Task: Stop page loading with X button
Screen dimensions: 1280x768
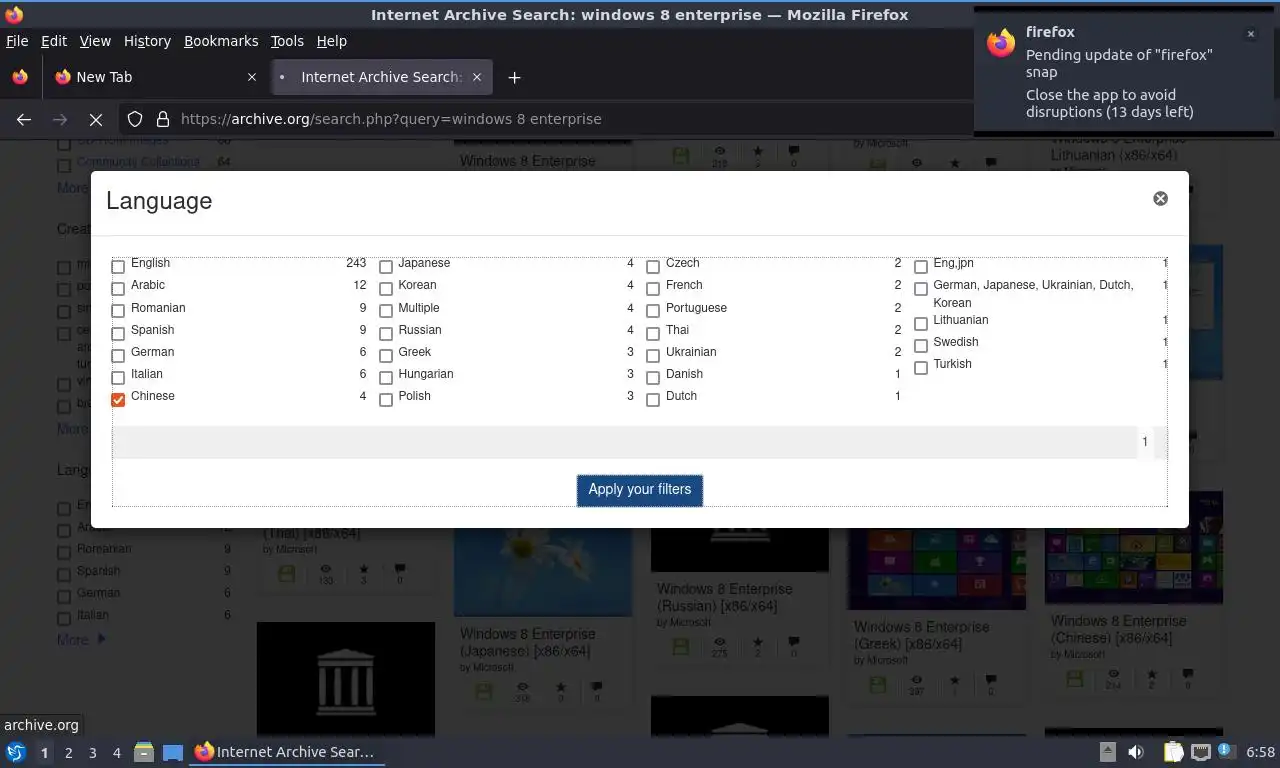Action: coord(96,119)
